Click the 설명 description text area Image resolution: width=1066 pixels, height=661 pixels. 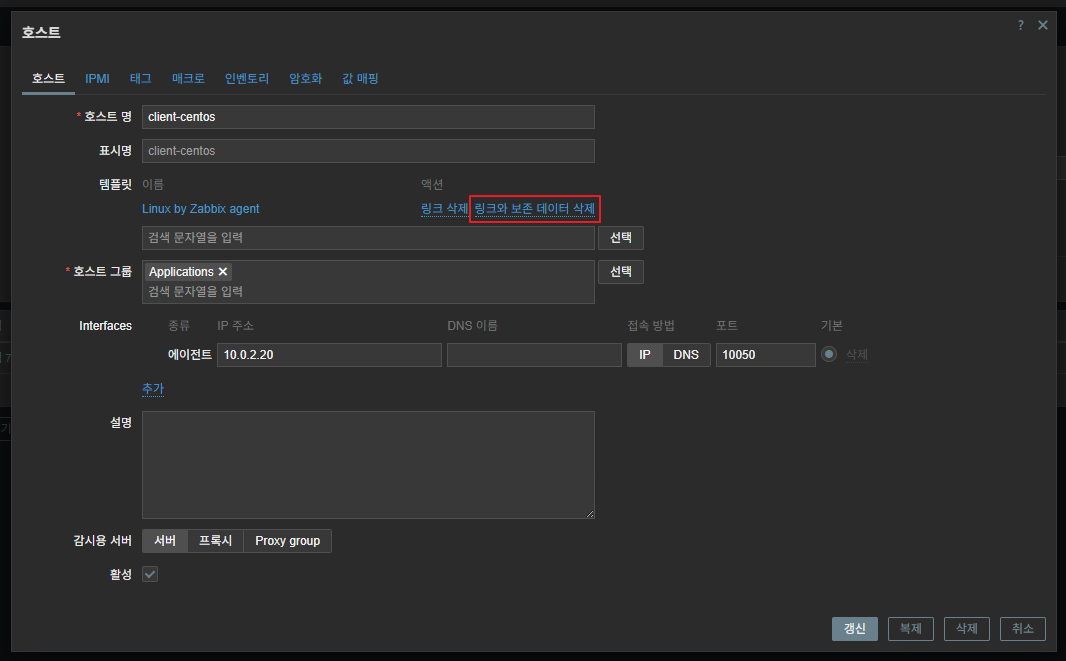tap(368, 464)
